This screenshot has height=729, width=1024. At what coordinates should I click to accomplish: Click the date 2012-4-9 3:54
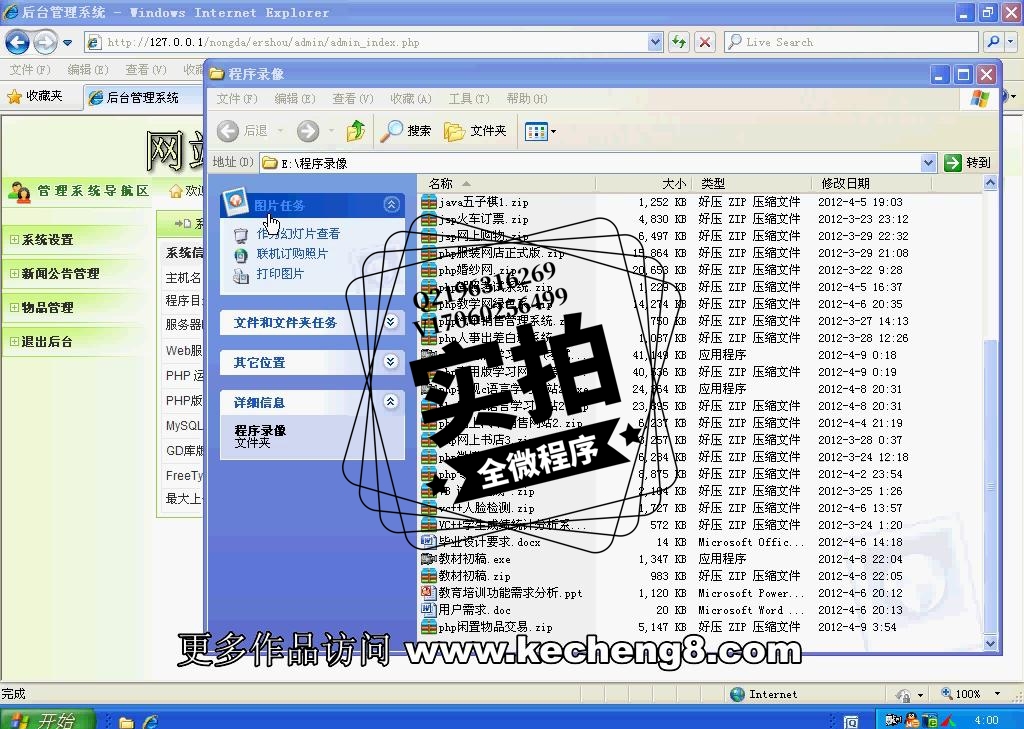(x=857, y=627)
